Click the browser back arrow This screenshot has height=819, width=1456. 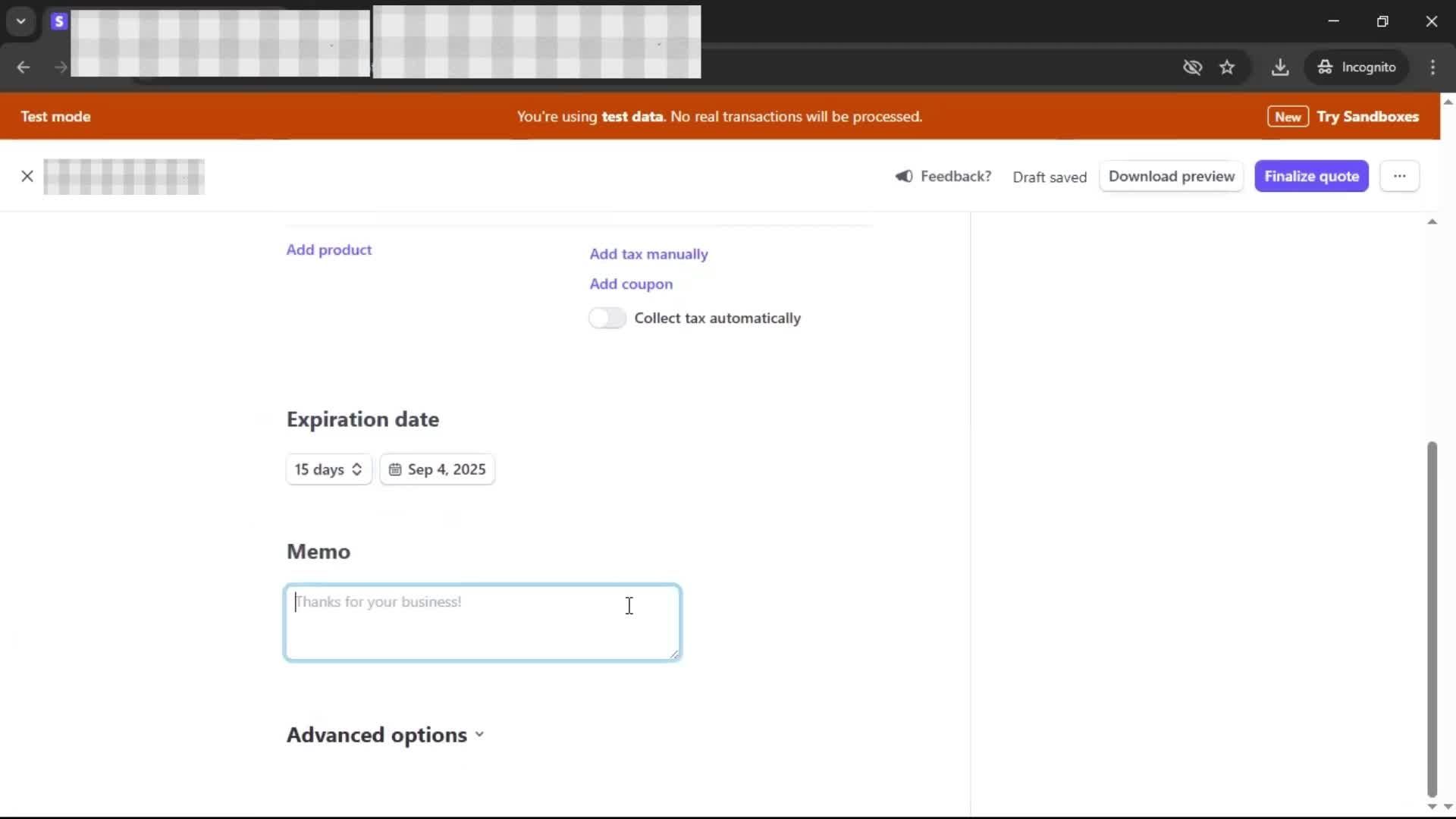[x=24, y=67]
